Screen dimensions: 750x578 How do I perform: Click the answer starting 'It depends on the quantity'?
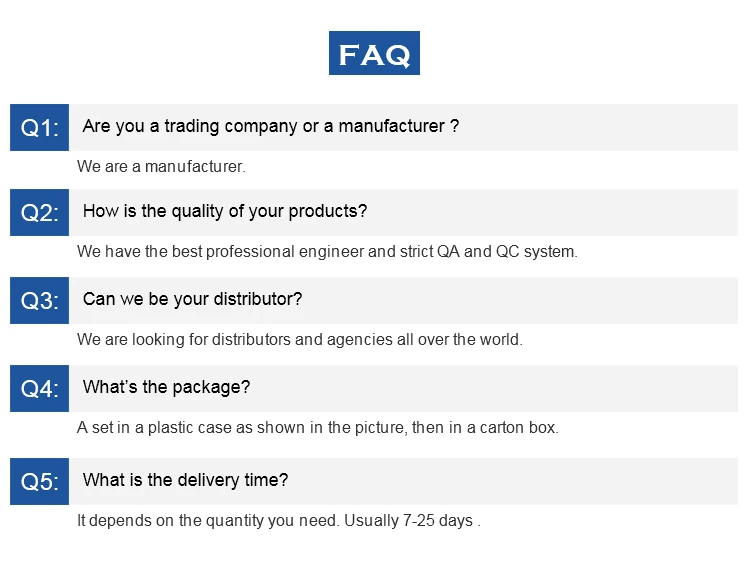pos(279,521)
